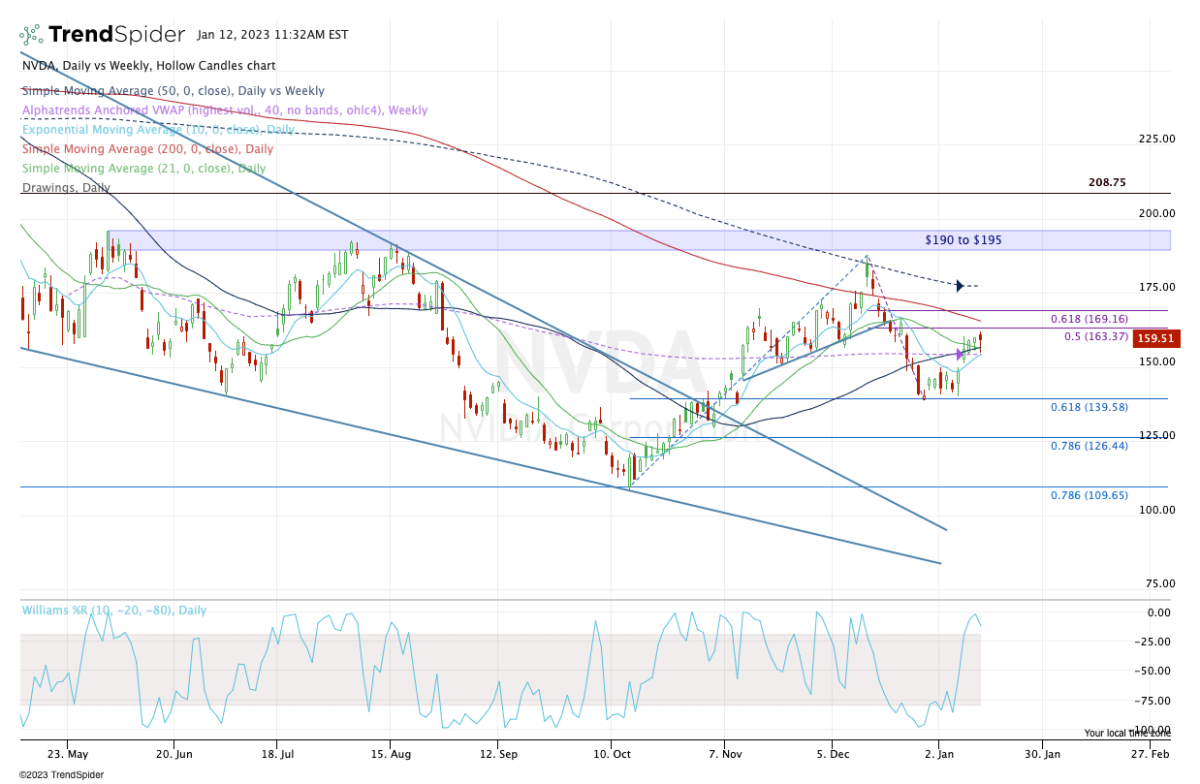1200x784 pixels.
Task: Click the 100.00 price axis label
Action: (x=1157, y=509)
